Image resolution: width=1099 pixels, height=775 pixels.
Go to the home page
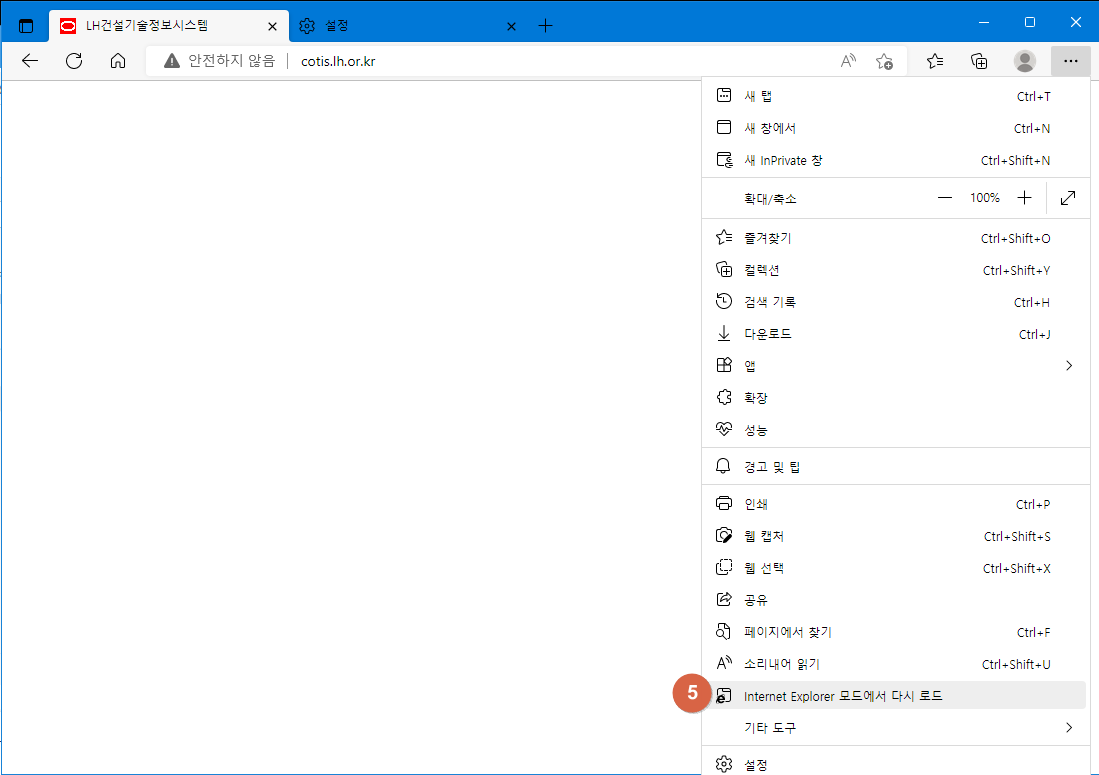(x=118, y=61)
